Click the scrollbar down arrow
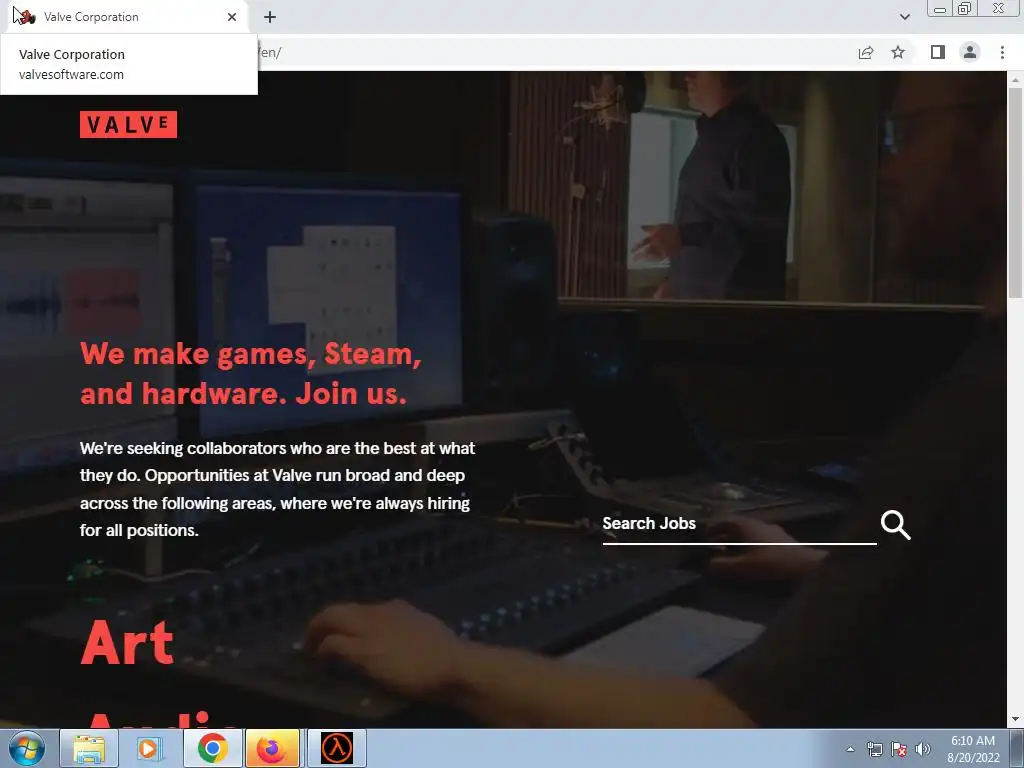This screenshot has height=768, width=1024. coord(1015,719)
